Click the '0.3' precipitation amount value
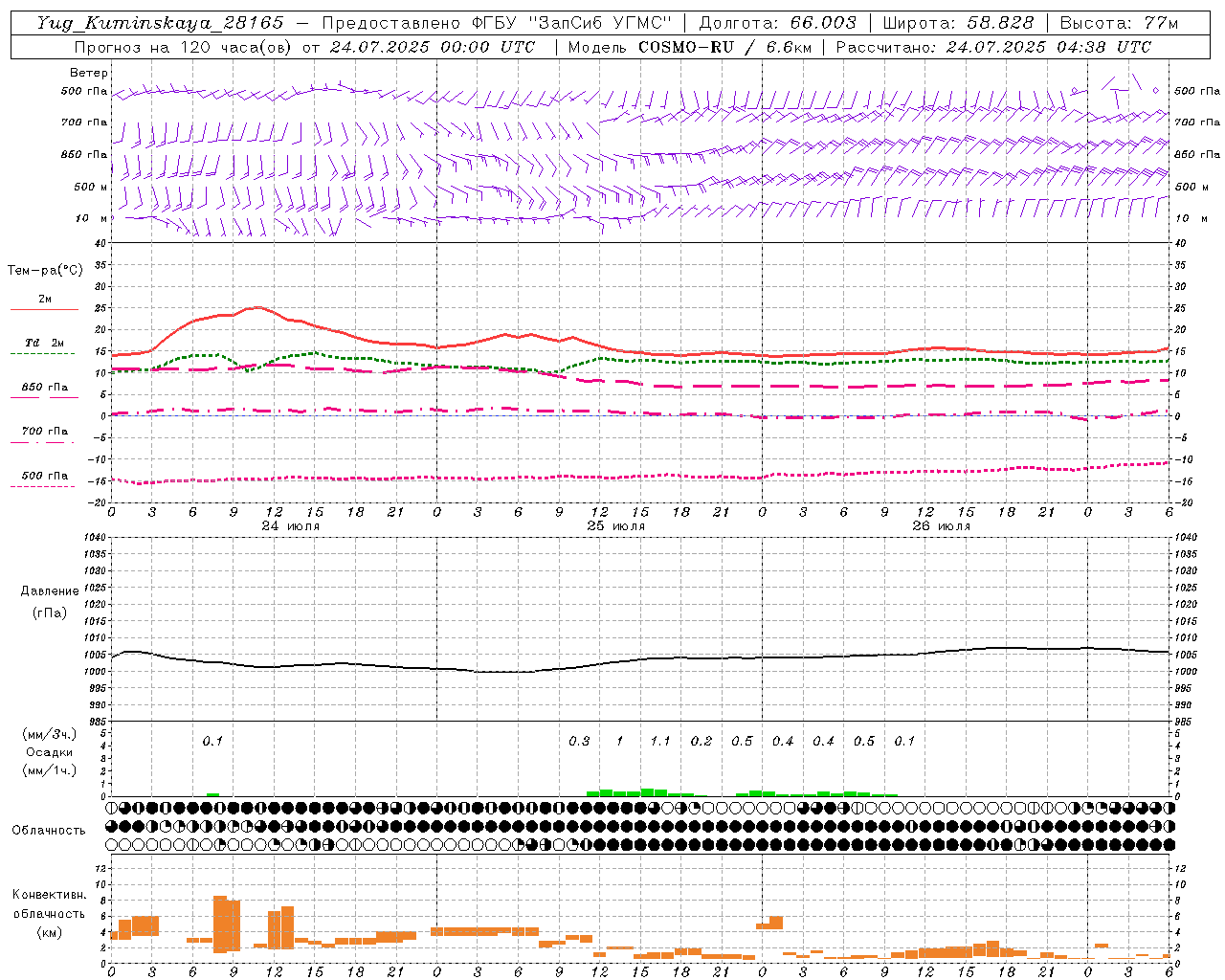Screen dimensions: 1225x980 579,742
